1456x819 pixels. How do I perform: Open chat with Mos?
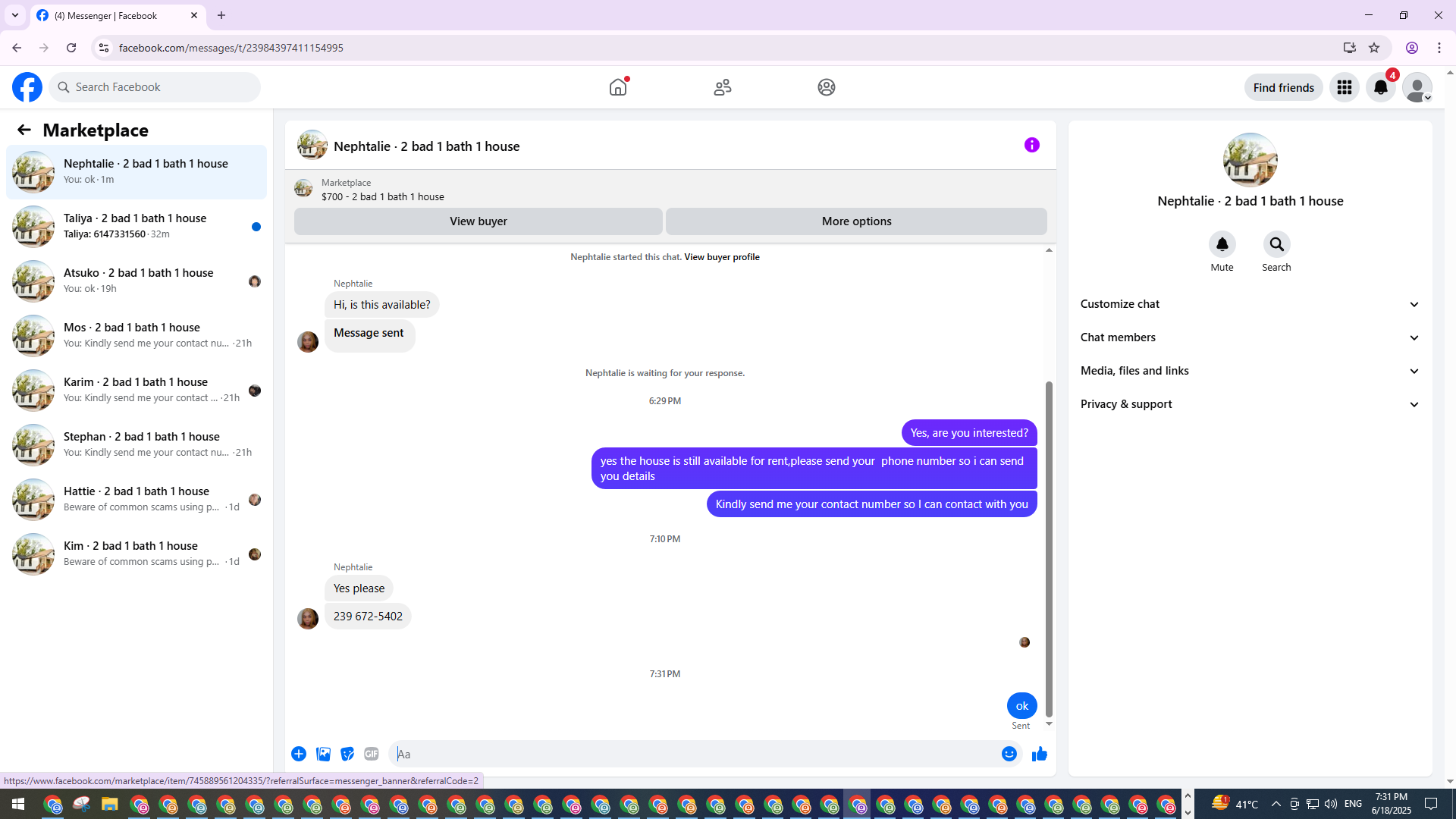[136, 335]
